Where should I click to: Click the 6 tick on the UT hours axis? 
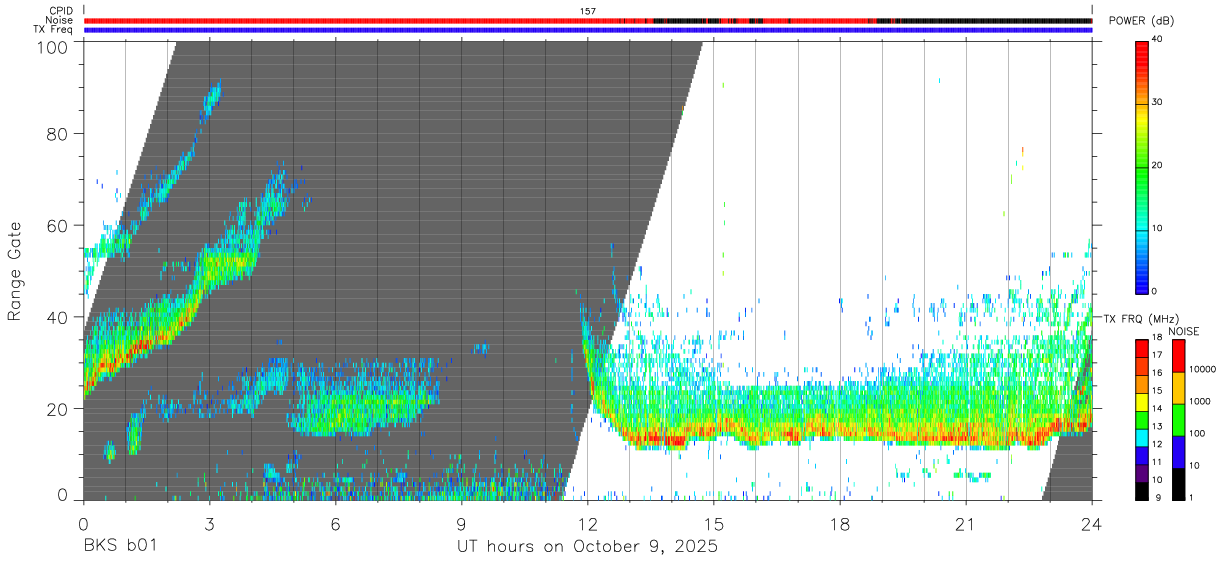[335, 523]
